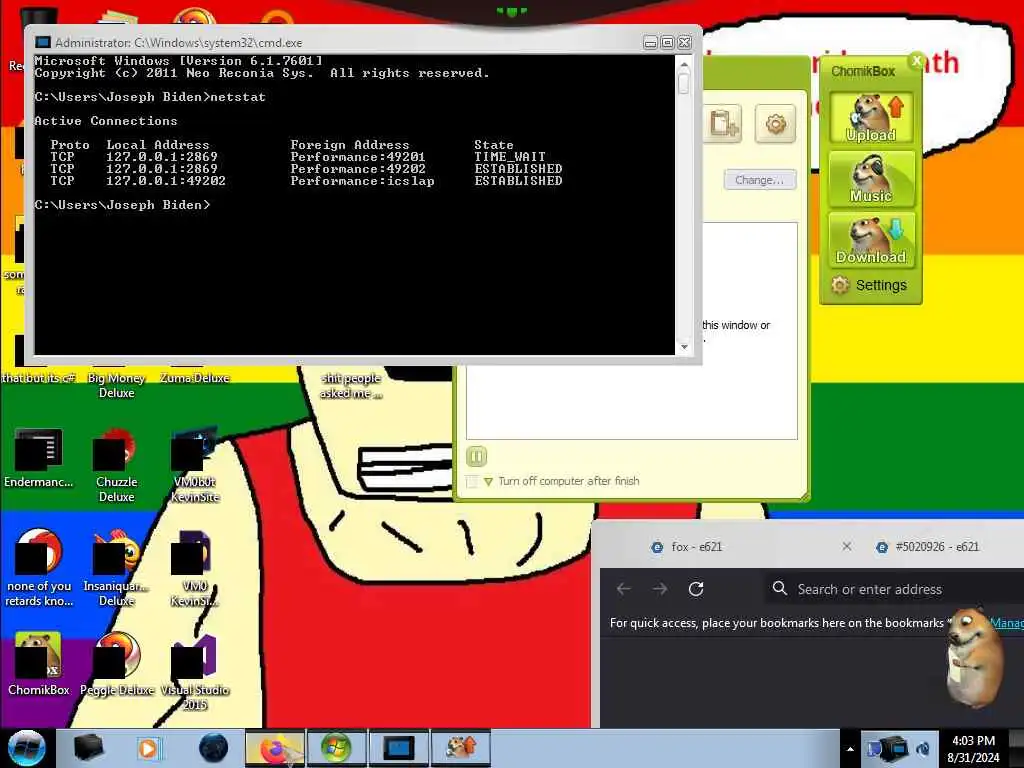Click the Windows flag taskbar icon
This screenshot has width=1024, height=768.
pos(336,748)
